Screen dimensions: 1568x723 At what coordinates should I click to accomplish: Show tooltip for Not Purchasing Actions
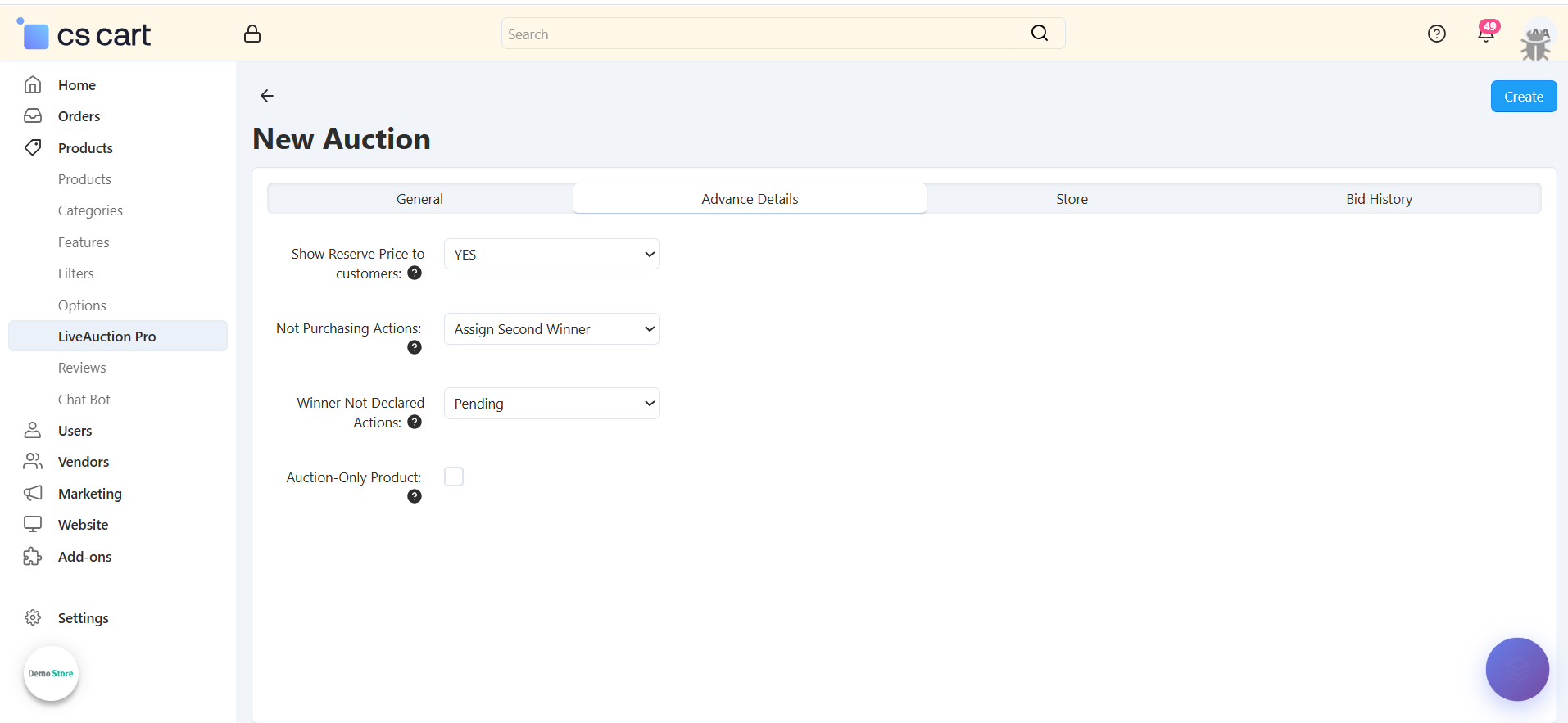(415, 347)
